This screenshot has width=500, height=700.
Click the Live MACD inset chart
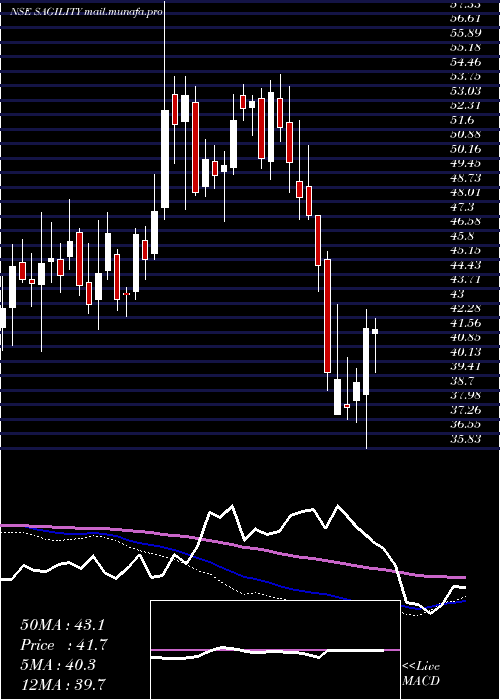[275, 650]
